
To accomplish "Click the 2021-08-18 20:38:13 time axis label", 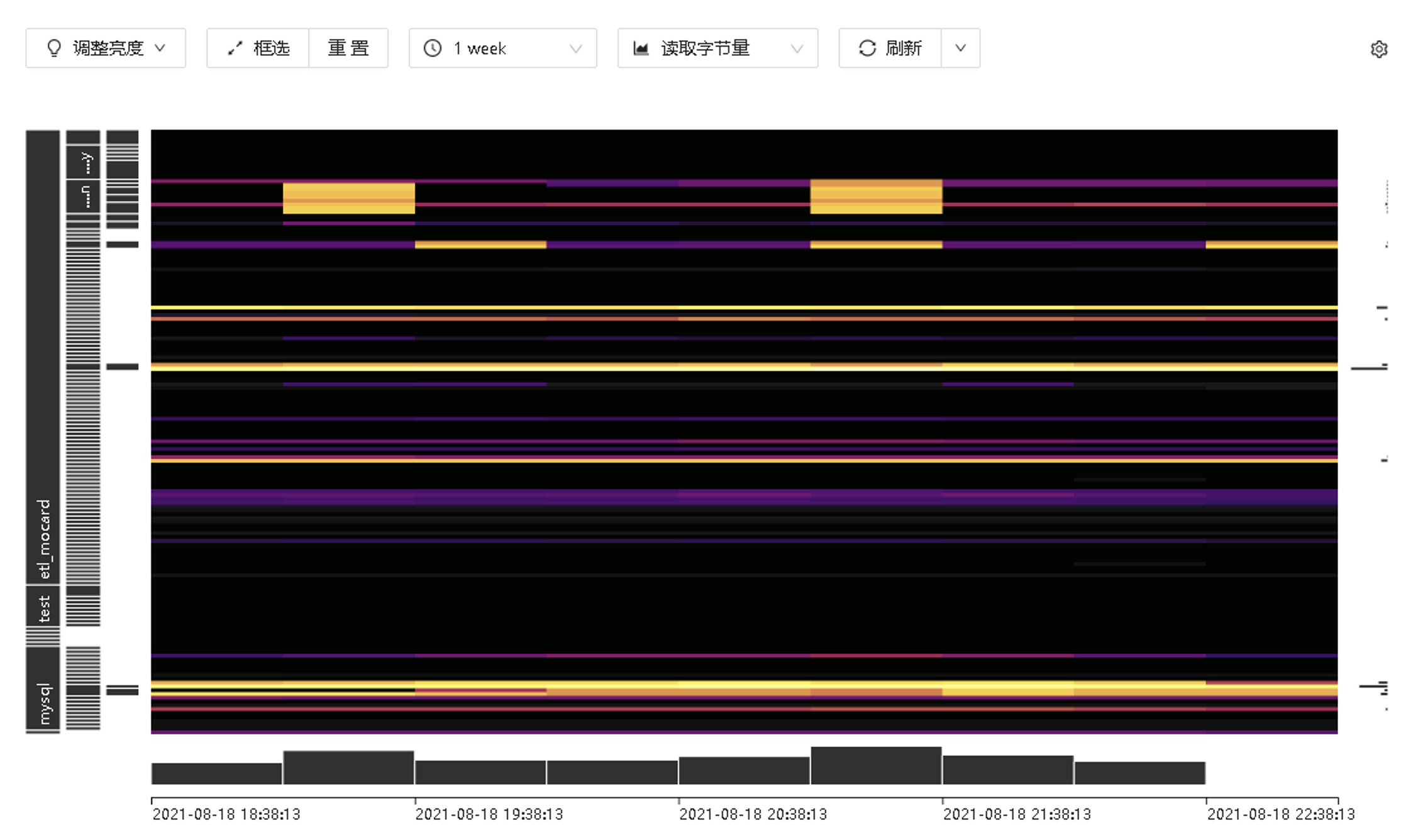I will click(753, 814).
